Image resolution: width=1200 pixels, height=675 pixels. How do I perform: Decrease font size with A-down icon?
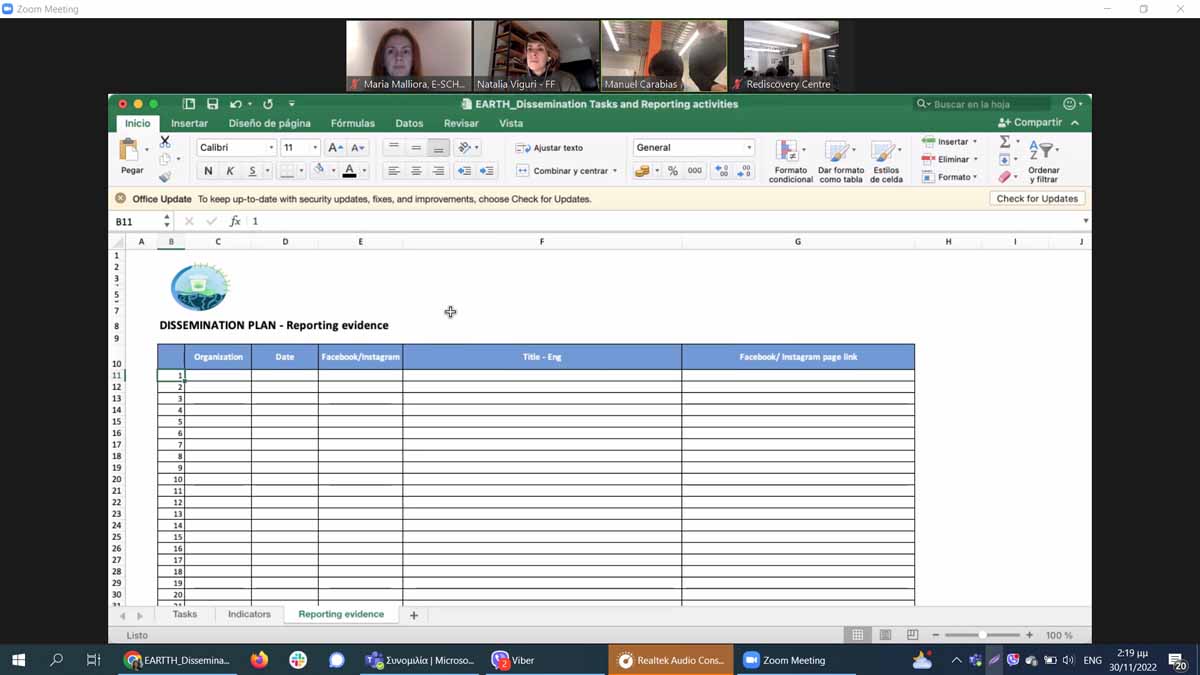(x=358, y=147)
